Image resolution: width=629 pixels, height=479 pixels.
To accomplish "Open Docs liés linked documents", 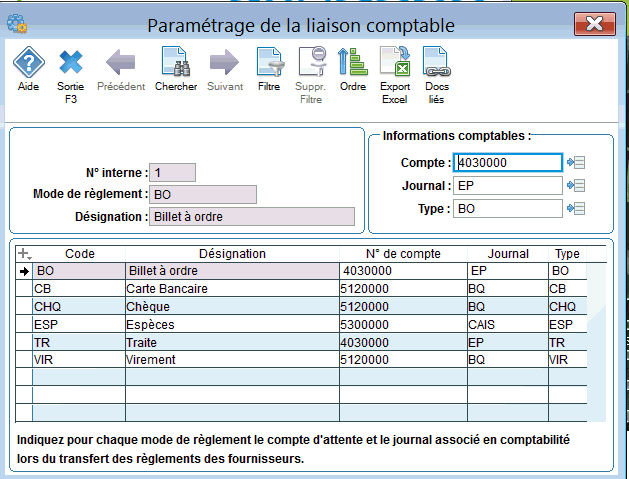I will (436, 75).
